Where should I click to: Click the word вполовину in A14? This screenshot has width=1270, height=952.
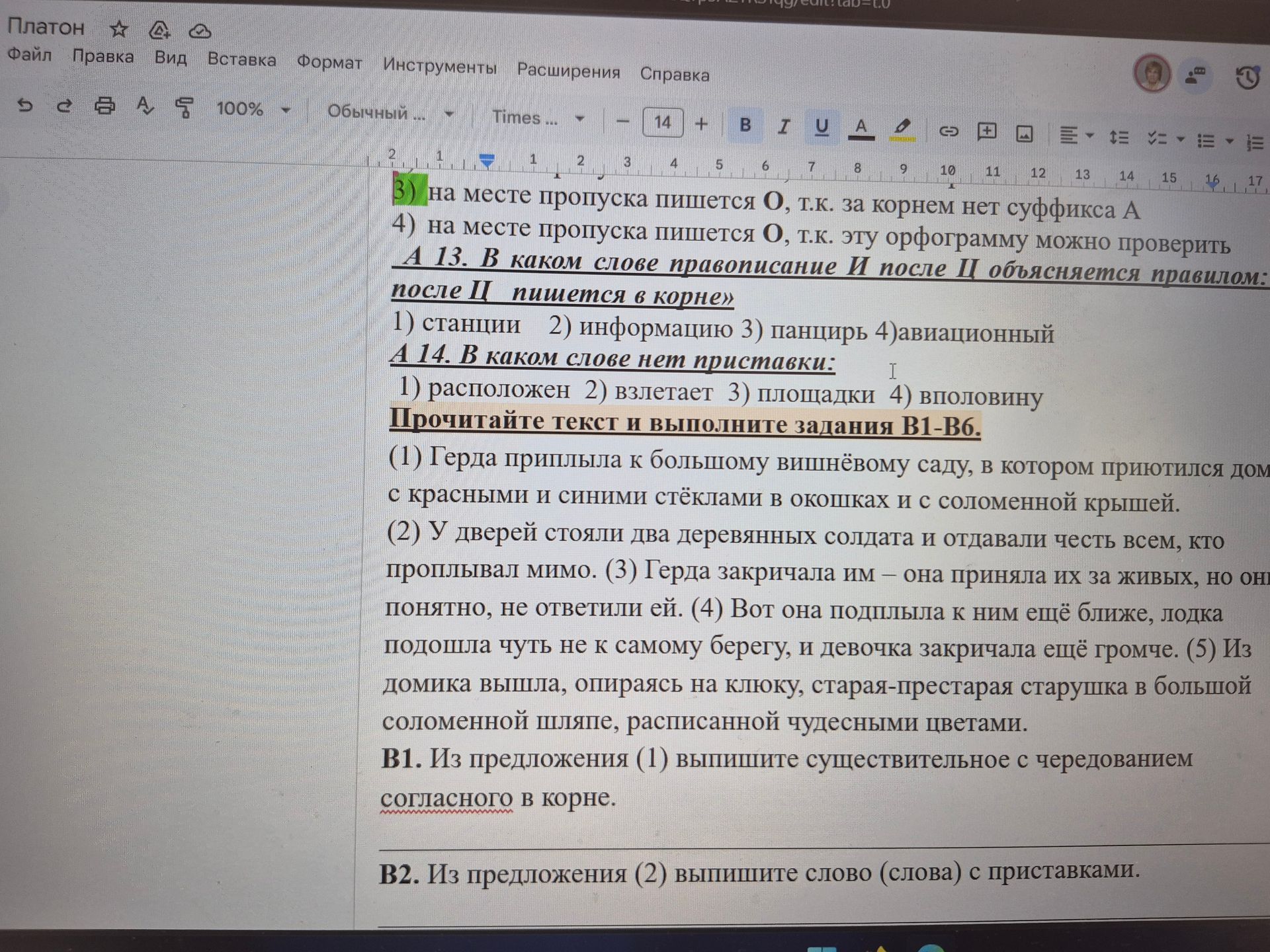[x=981, y=397]
